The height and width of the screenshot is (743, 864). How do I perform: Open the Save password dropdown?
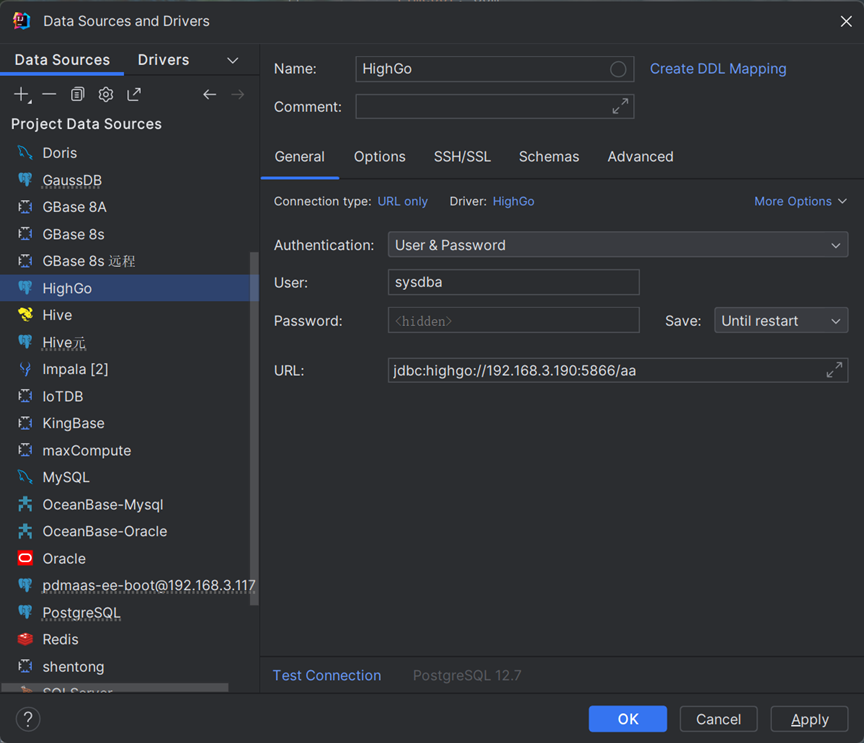click(780, 321)
